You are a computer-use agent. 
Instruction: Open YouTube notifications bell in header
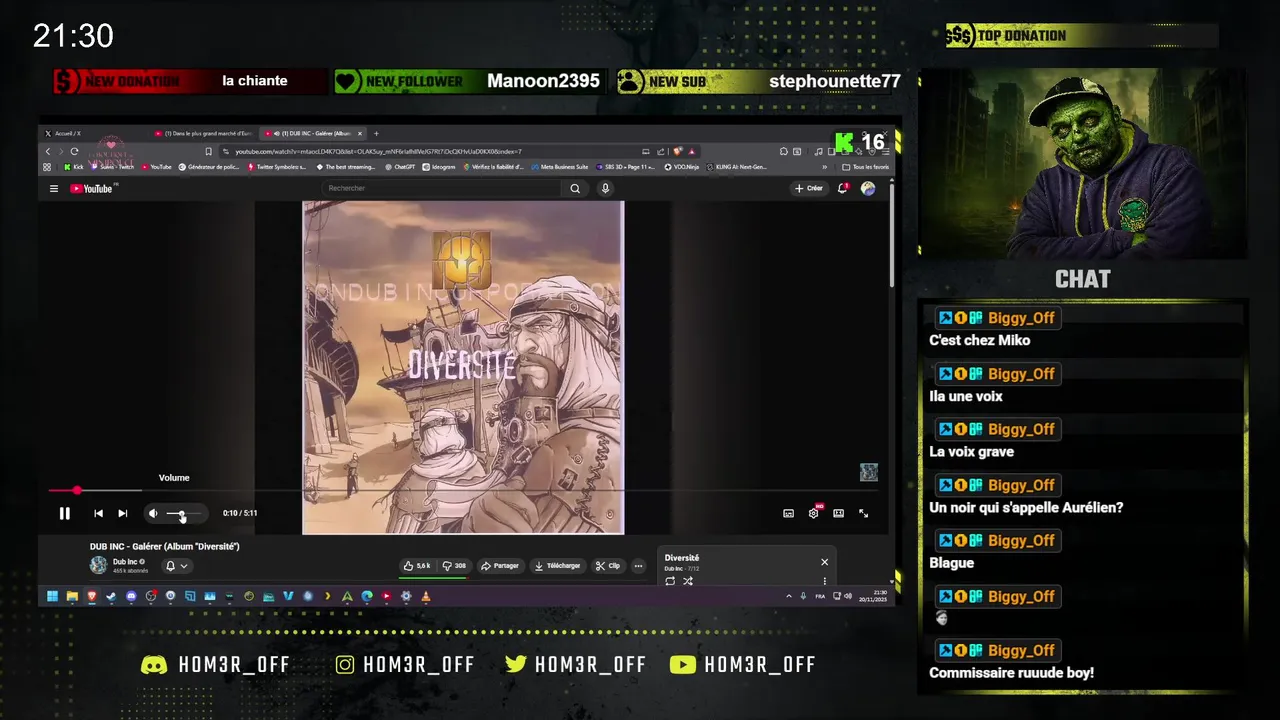click(x=843, y=188)
